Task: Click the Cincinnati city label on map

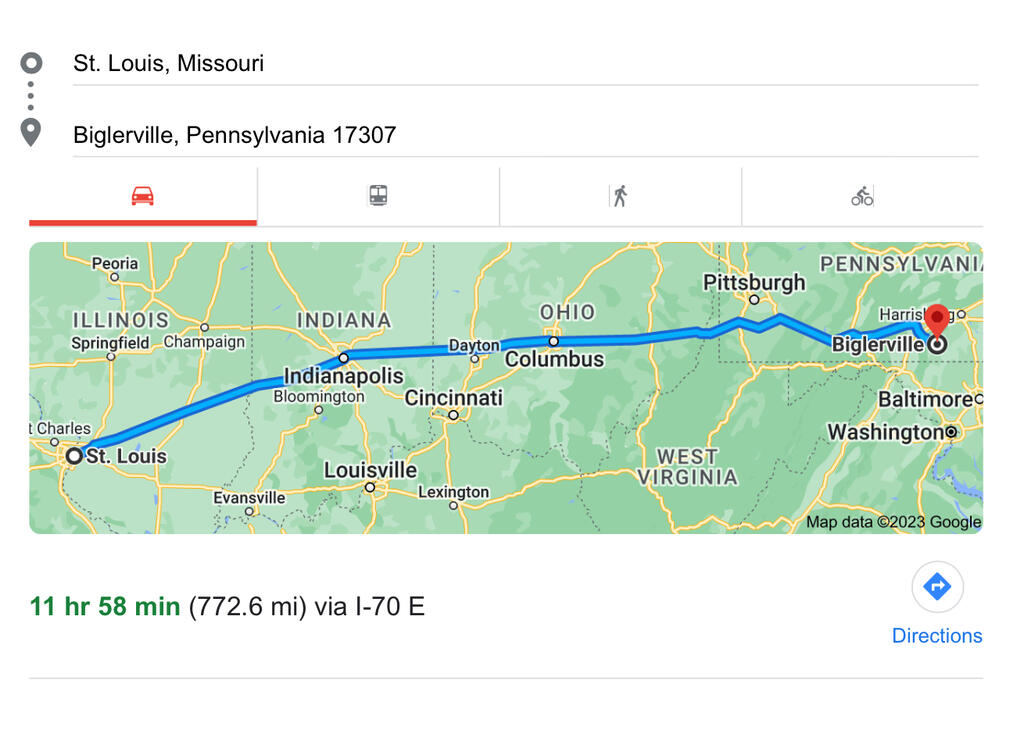Action: 453,398
